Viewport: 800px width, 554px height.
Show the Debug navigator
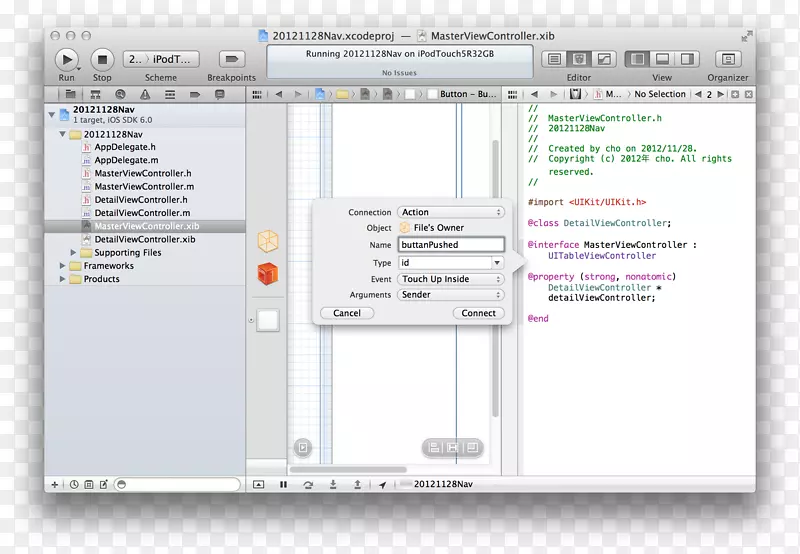(170, 94)
